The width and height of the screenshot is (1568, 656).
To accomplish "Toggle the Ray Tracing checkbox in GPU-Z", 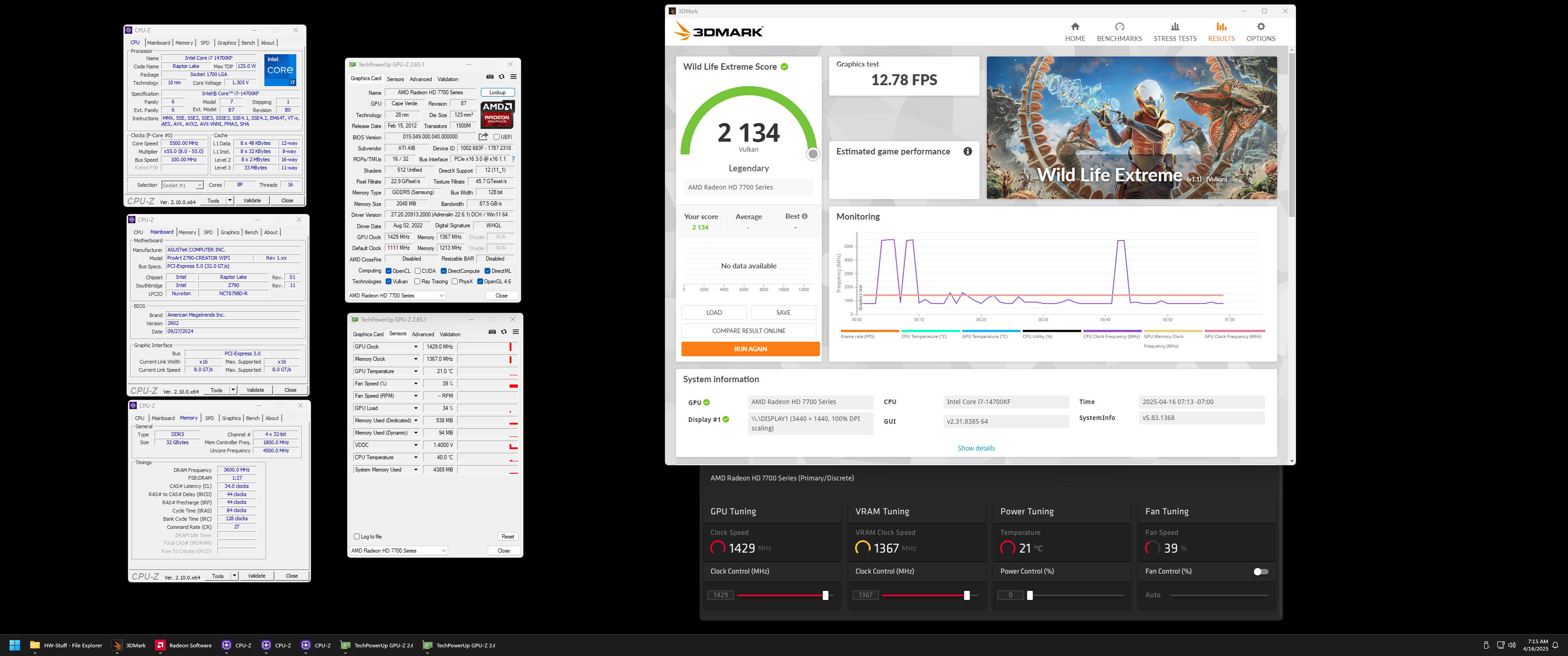I will coord(417,281).
